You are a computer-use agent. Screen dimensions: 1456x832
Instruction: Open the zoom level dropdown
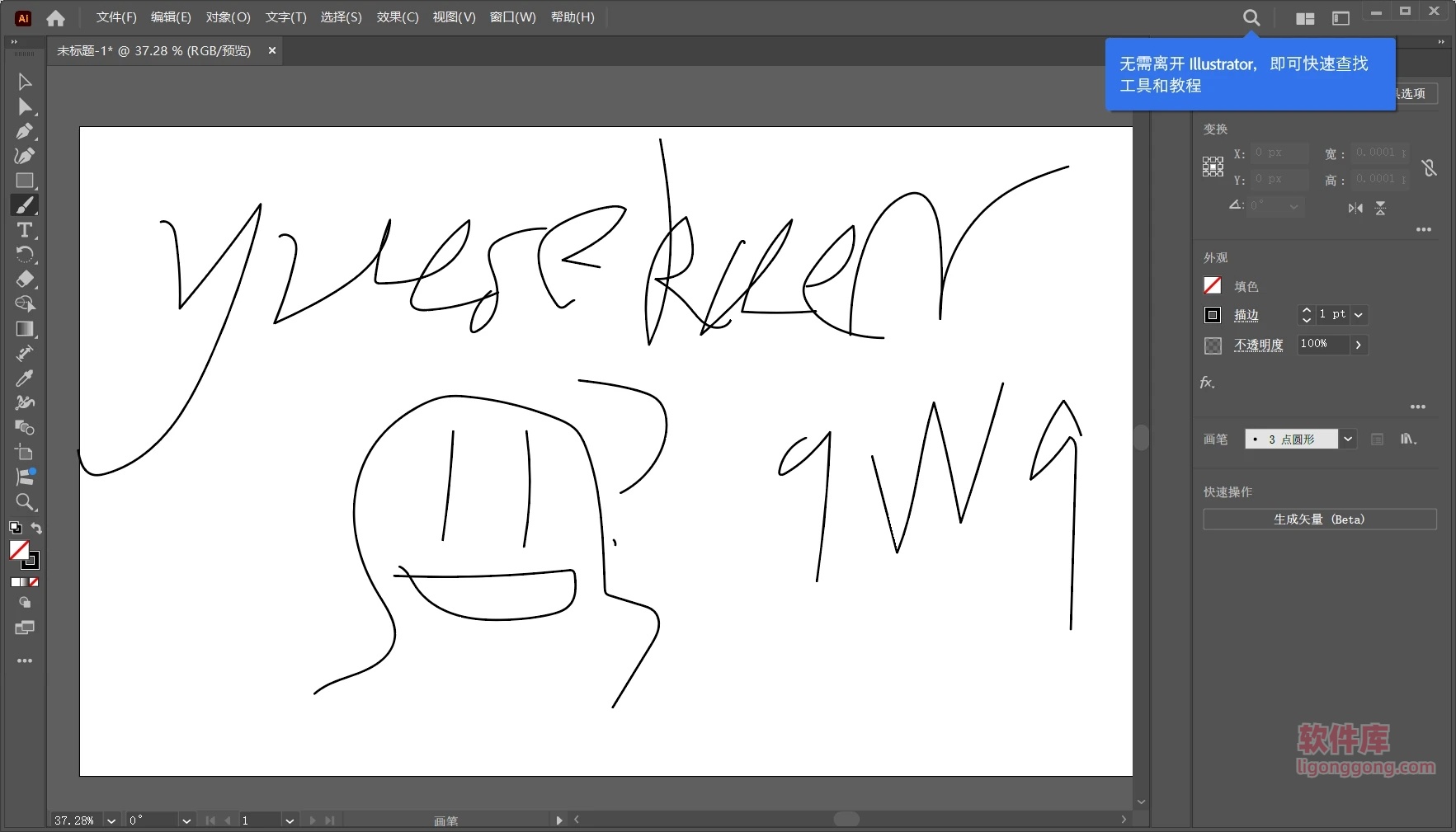pos(111,820)
